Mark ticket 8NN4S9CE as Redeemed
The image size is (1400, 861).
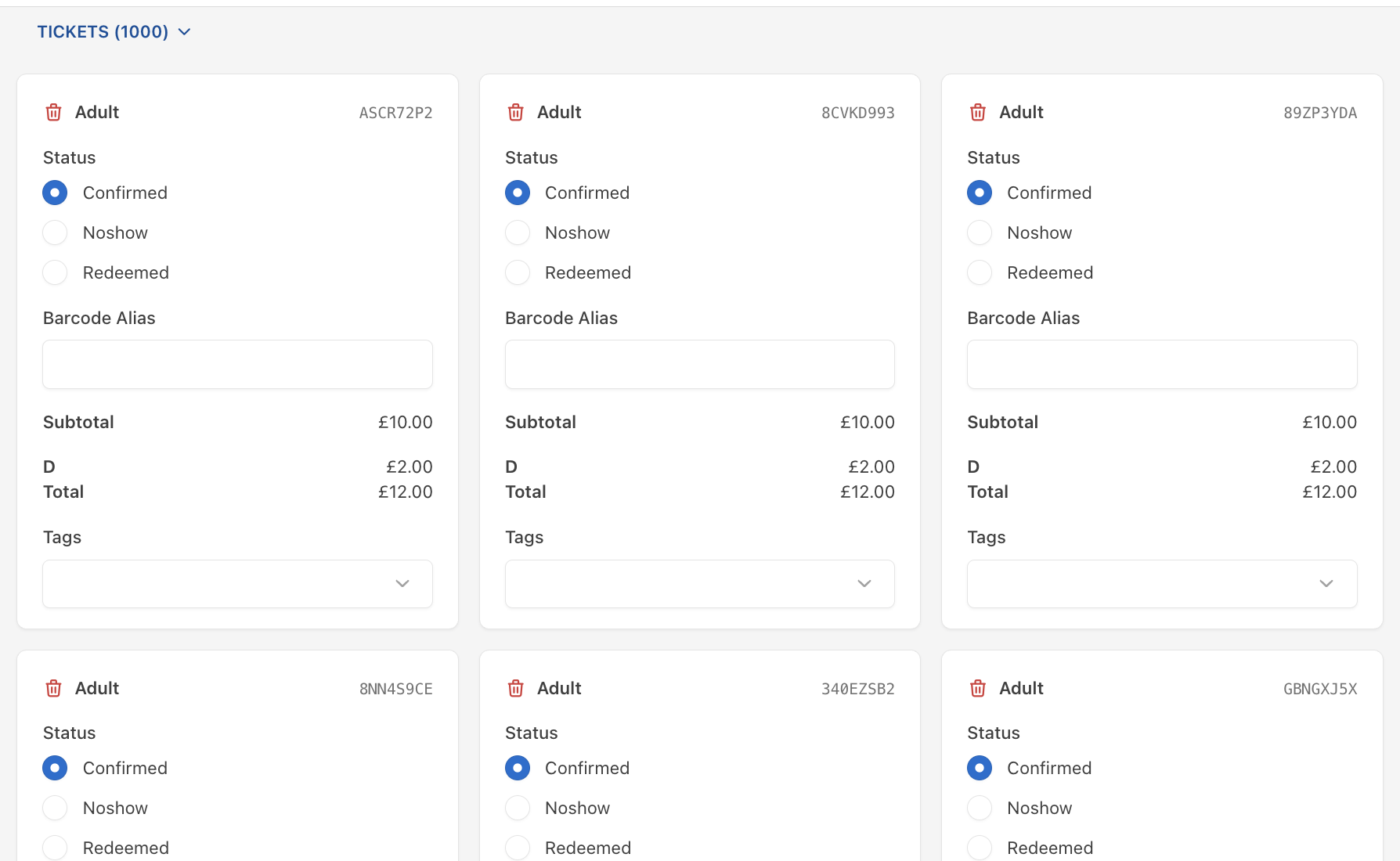(x=55, y=848)
